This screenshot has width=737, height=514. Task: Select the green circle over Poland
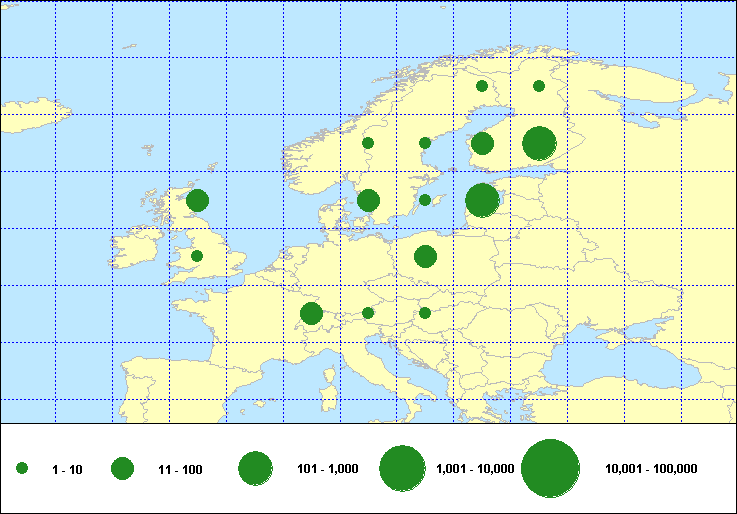[x=425, y=257]
